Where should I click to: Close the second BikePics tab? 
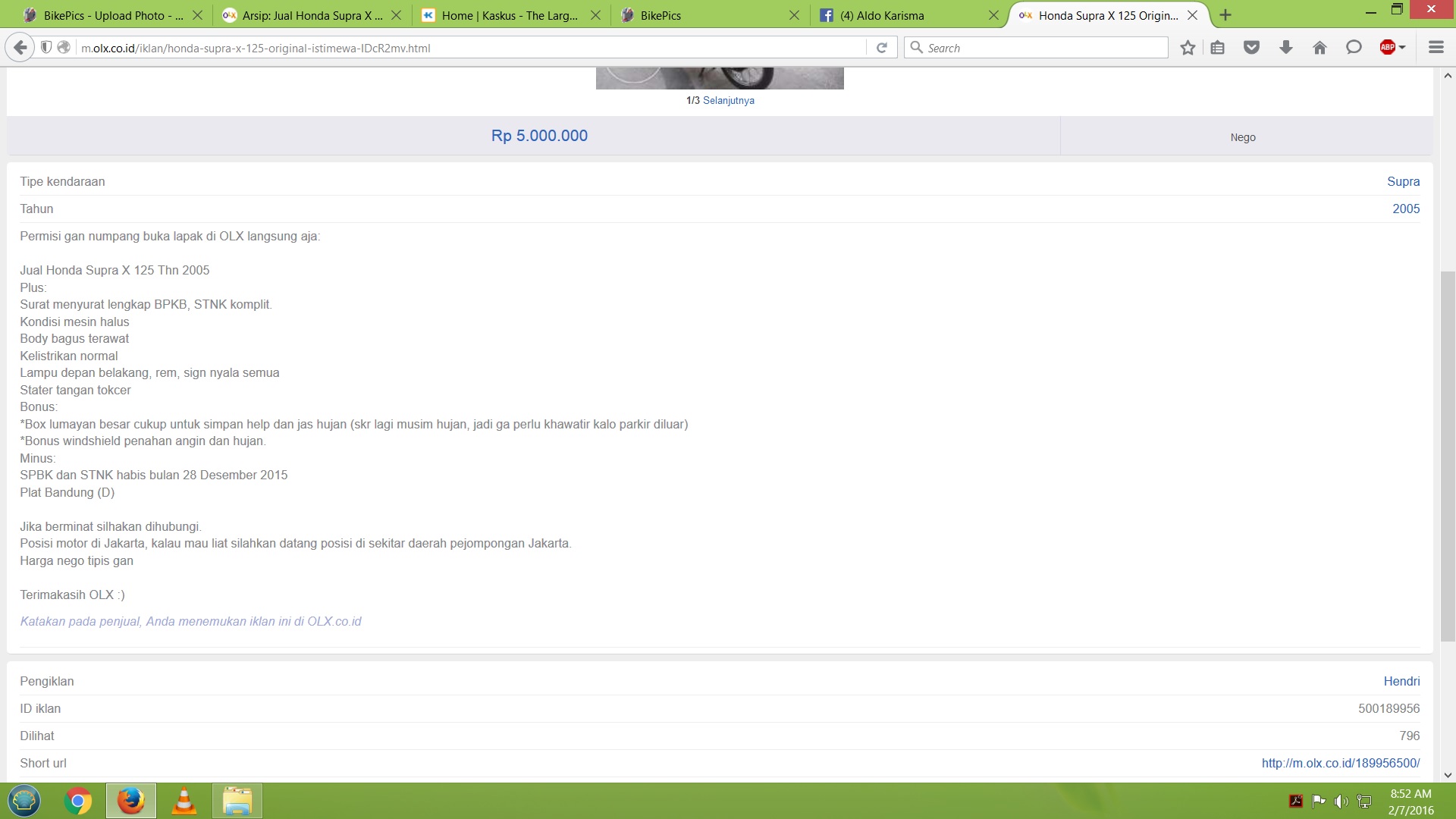(x=794, y=15)
